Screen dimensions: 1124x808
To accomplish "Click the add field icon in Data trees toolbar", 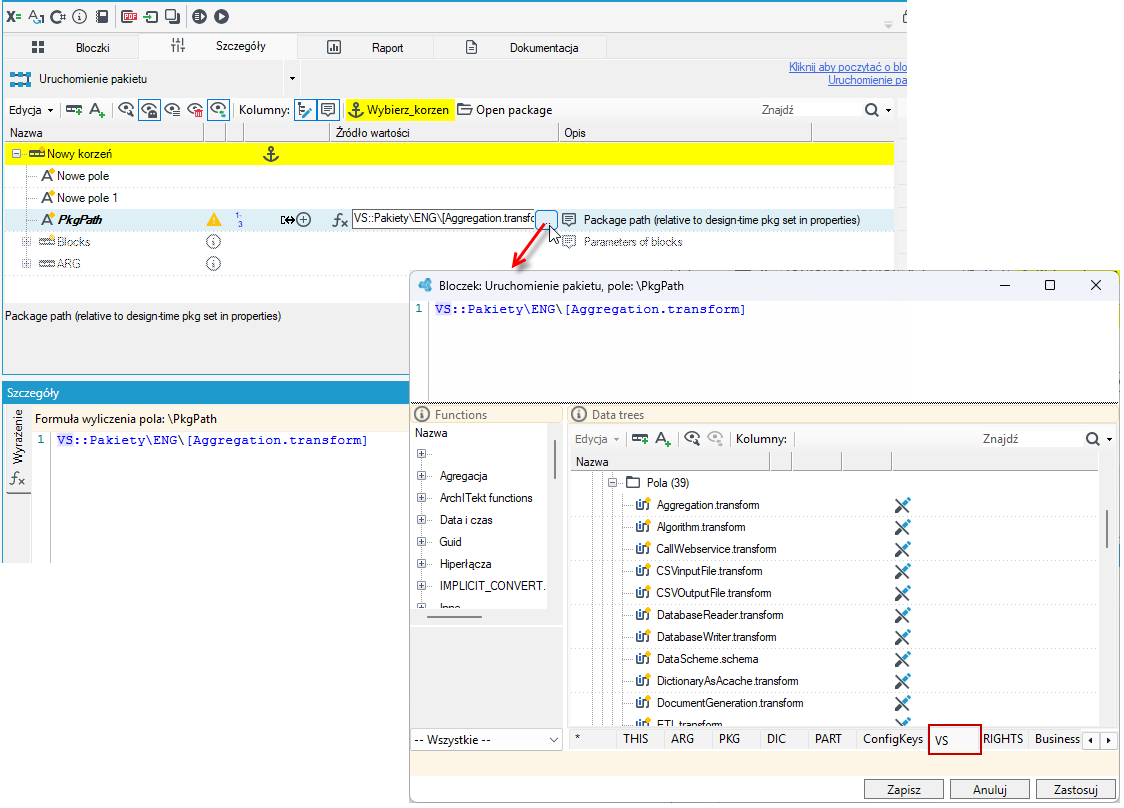I will pyautogui.click(x=663, y=439).
